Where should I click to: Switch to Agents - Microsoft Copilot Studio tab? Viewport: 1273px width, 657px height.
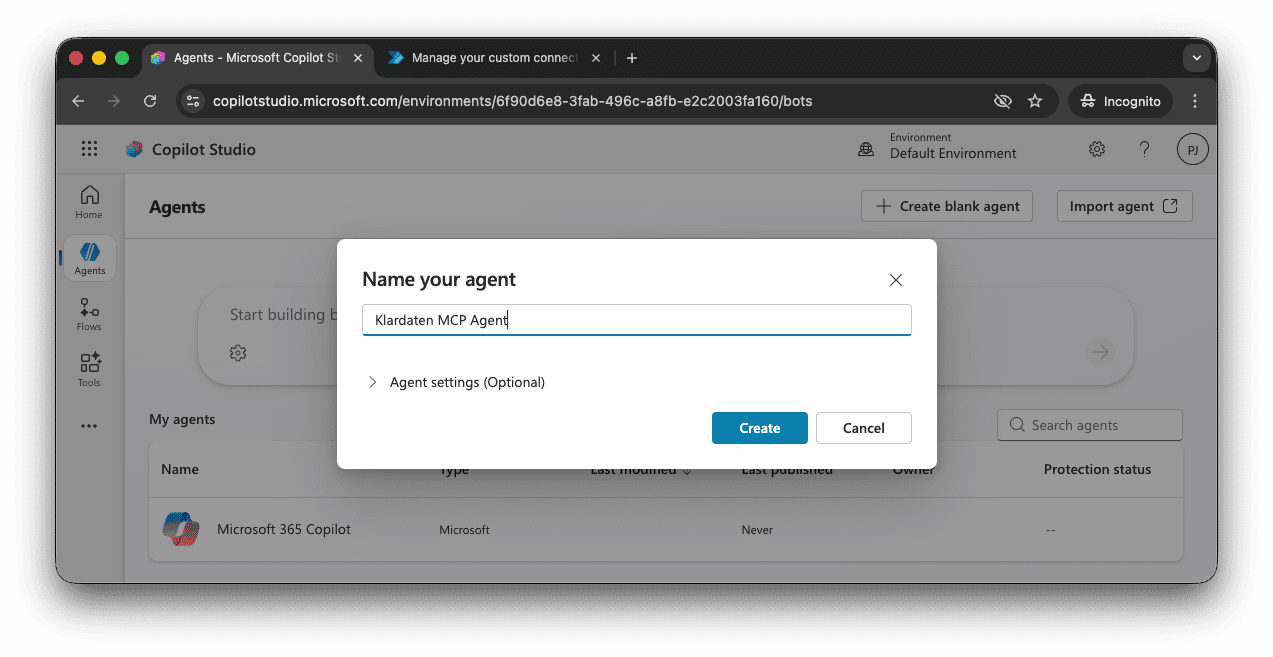[x=257, y=58]
